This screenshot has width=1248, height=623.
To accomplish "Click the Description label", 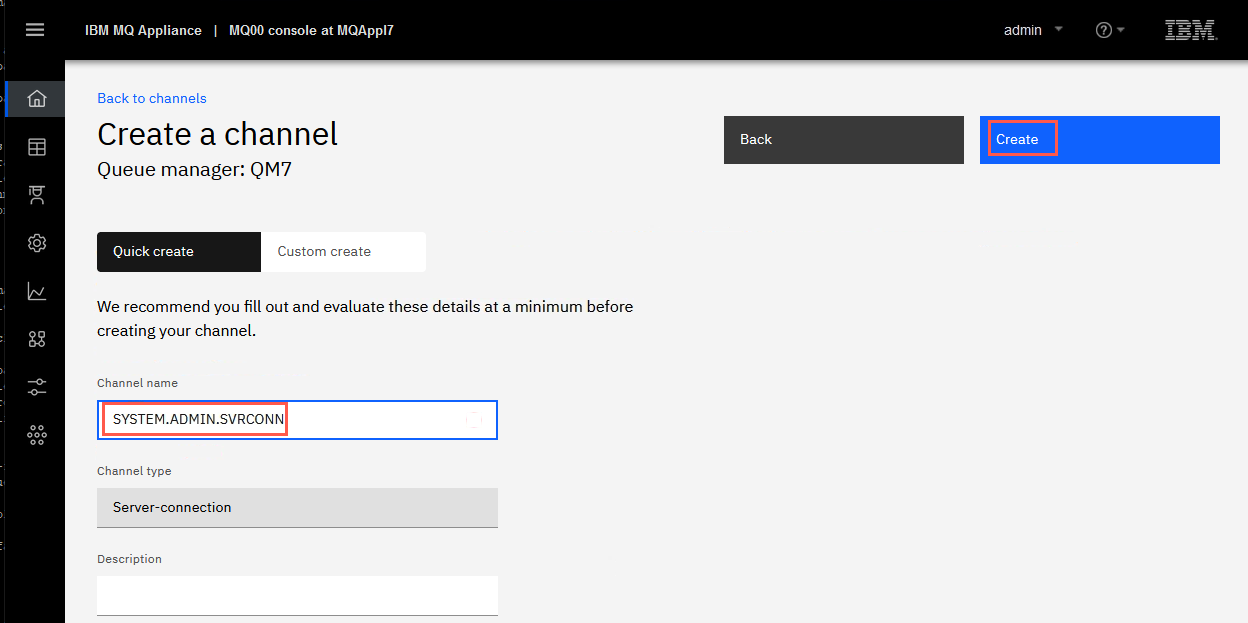I will pyautogui.click(x=129, y=559).
